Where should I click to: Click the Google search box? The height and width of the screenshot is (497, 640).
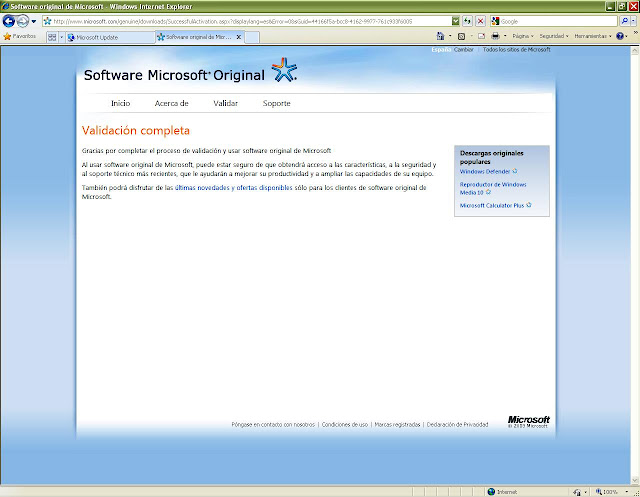click(558, 21)
